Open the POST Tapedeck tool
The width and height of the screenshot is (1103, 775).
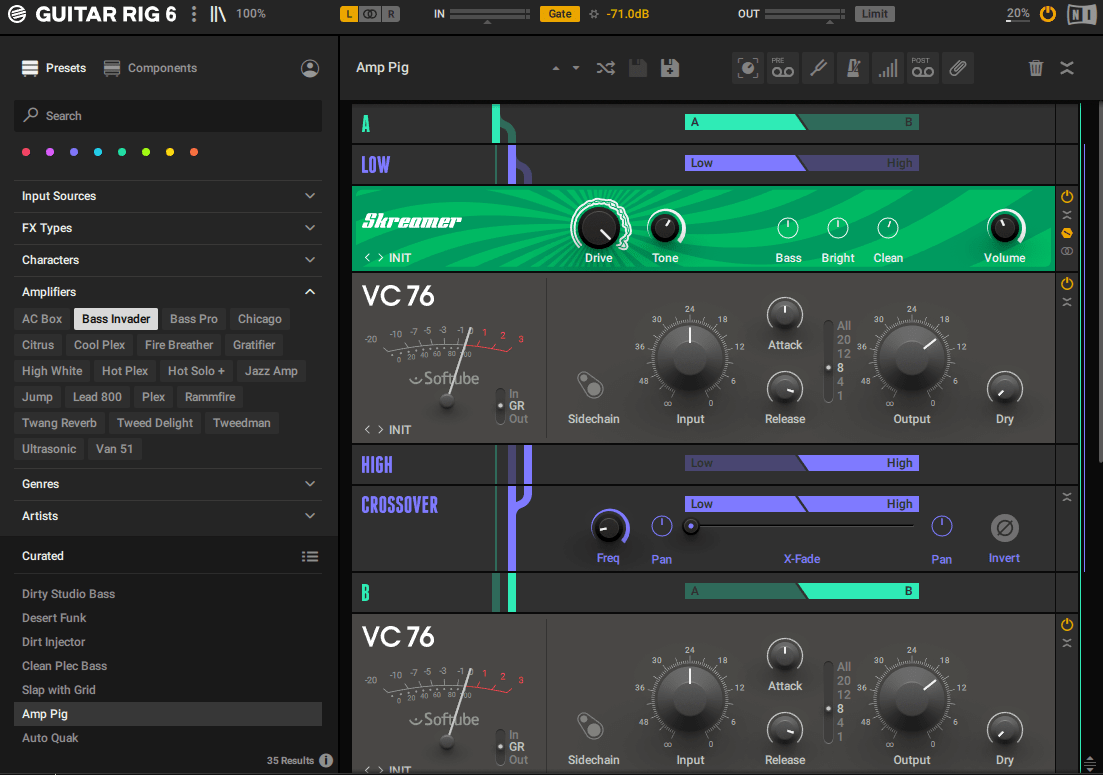(923, 68)
